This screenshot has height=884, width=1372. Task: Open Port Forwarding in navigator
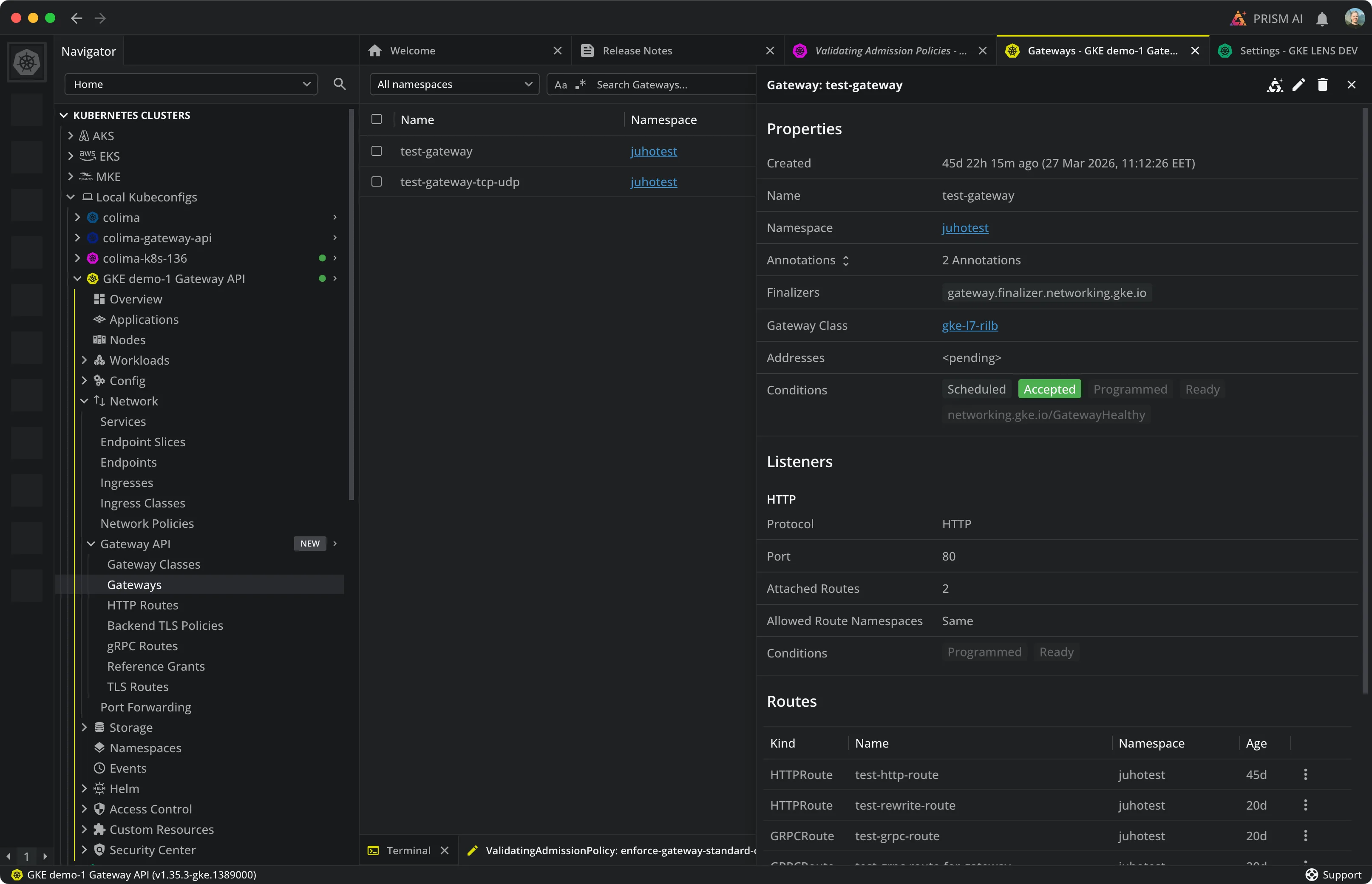(146, 707)
